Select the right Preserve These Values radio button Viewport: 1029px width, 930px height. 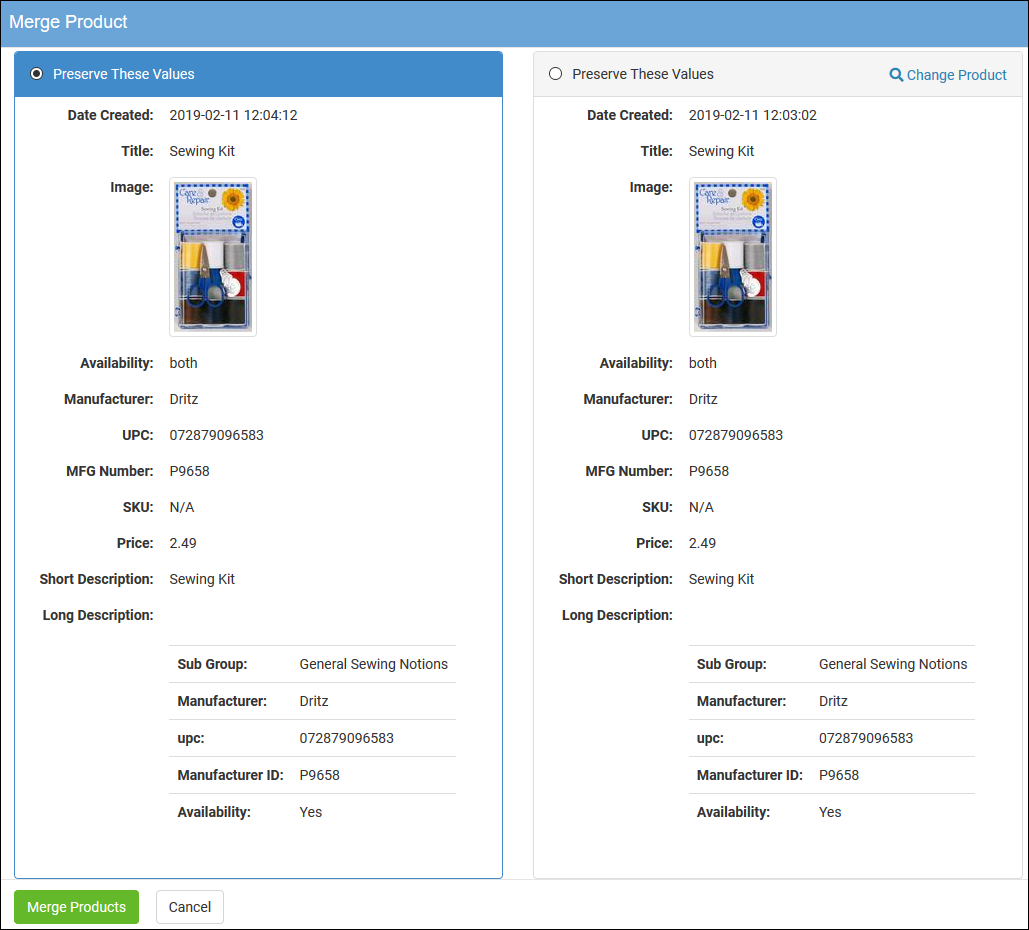[x=556, y=72]
